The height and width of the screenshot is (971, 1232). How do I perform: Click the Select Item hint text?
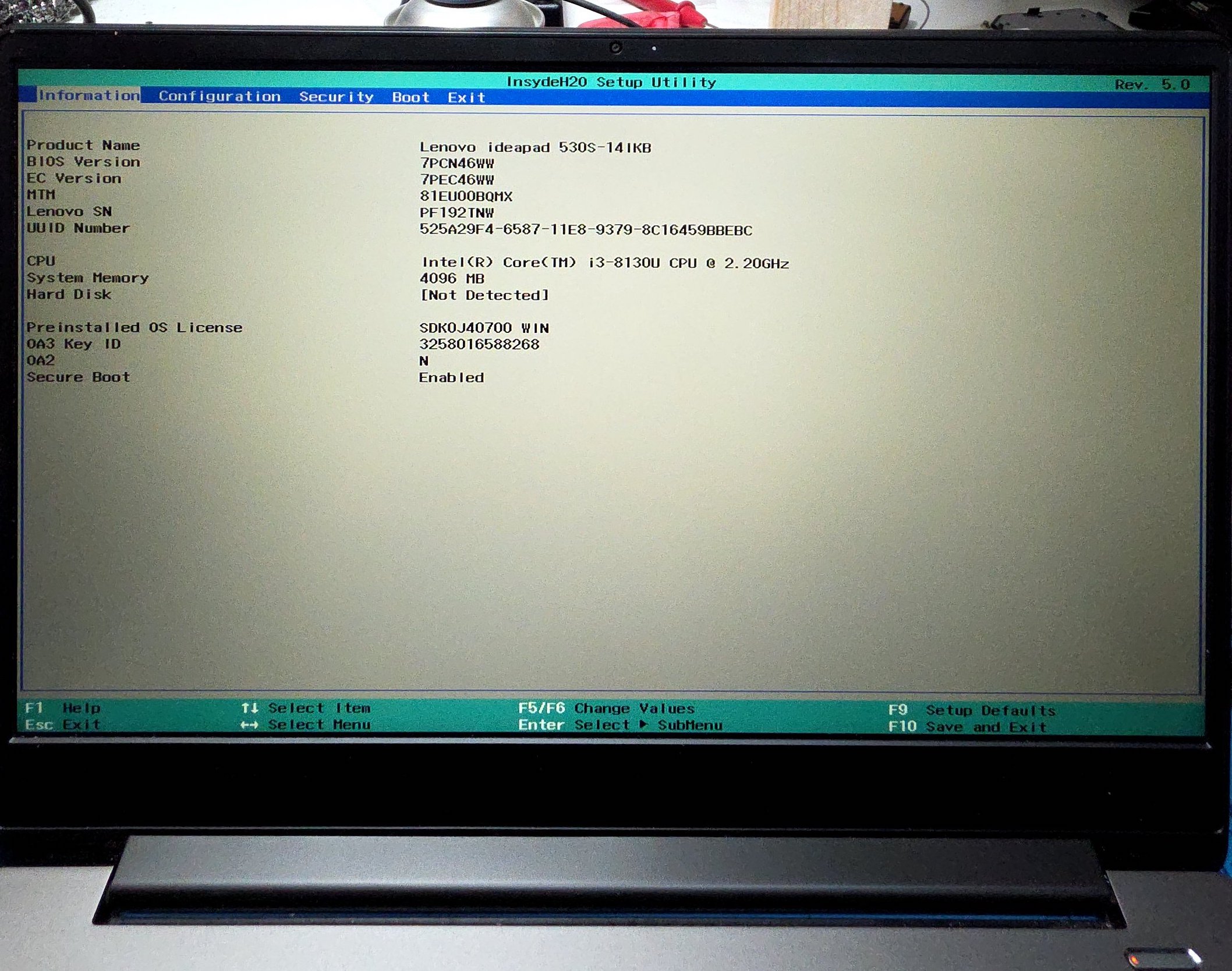coord(319,708)
